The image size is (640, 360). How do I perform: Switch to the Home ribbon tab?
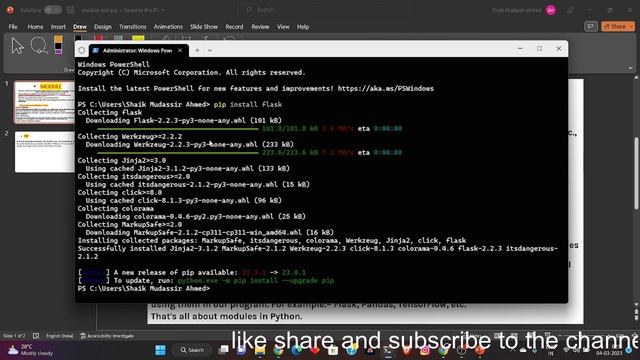[x=35, y=27]
